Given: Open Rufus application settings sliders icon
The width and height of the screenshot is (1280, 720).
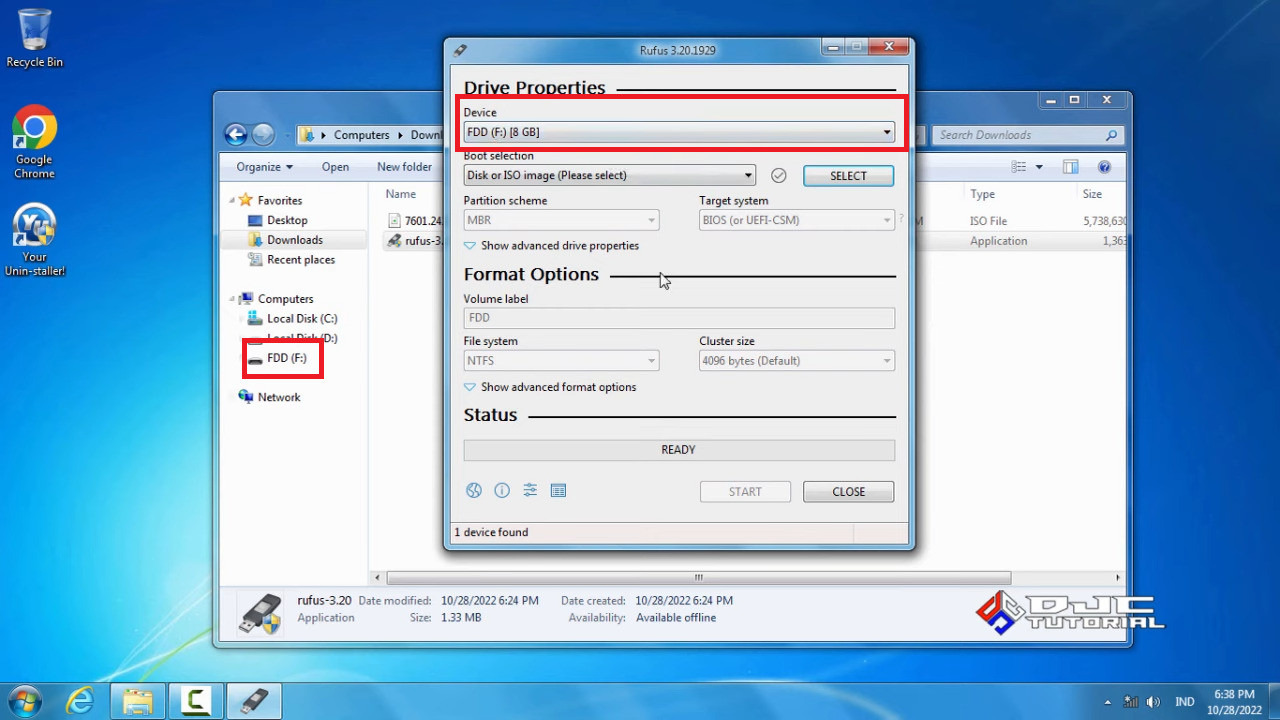Looking at the screenshot, I should coord(530,490).
